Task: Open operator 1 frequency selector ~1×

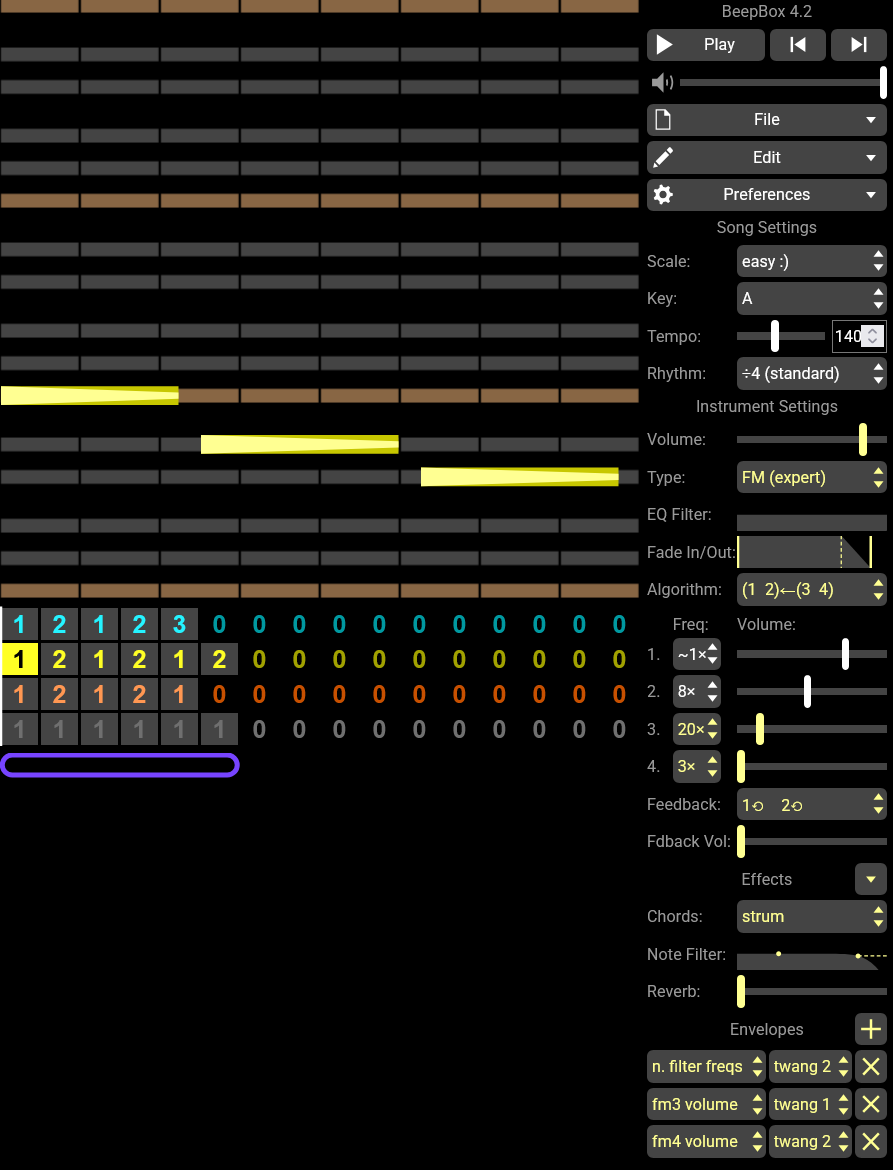Action: pyautogui.click(x=697, y=654)
